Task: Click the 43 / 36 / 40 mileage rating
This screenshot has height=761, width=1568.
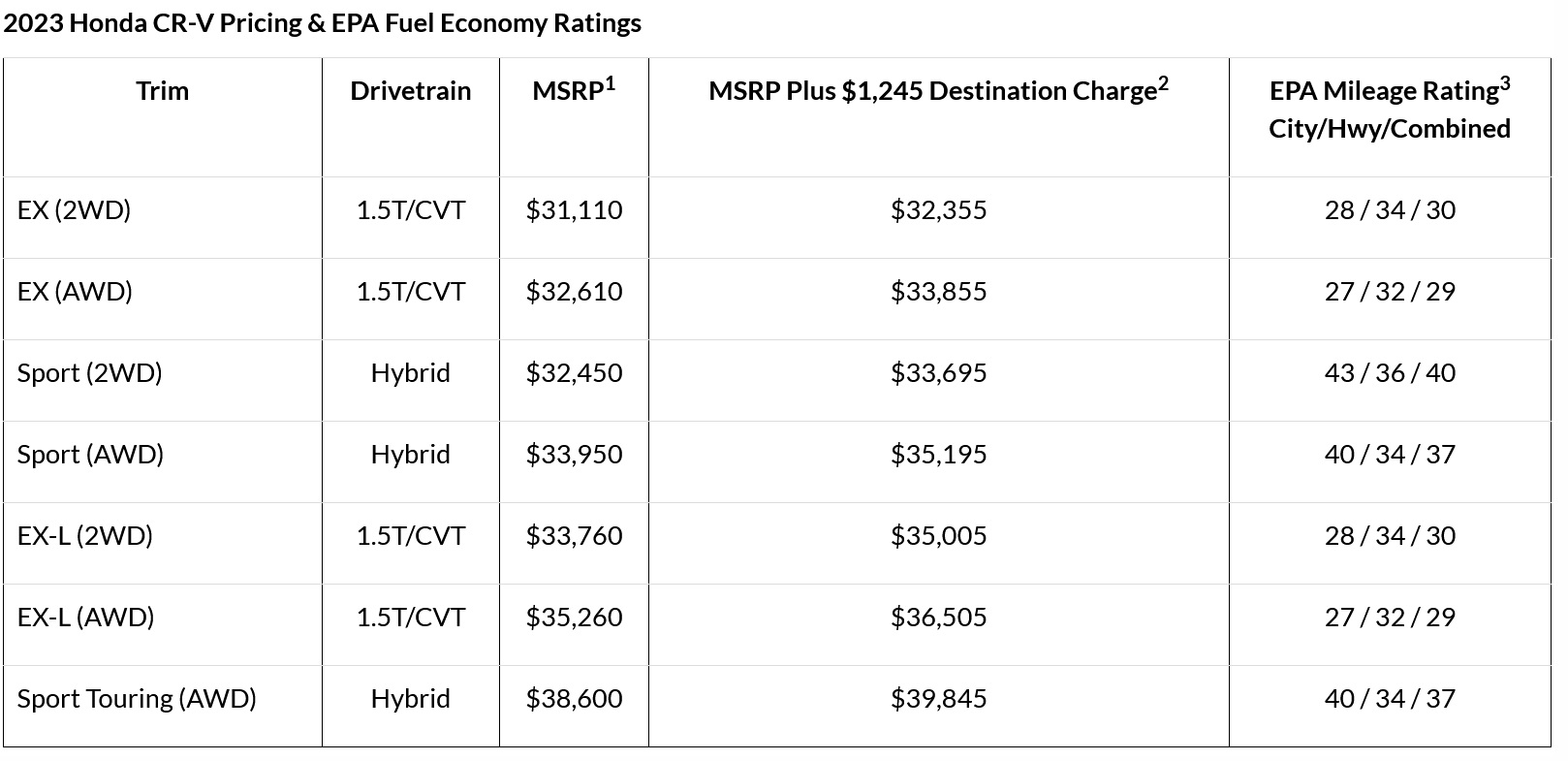Action: click(1389, 373)
